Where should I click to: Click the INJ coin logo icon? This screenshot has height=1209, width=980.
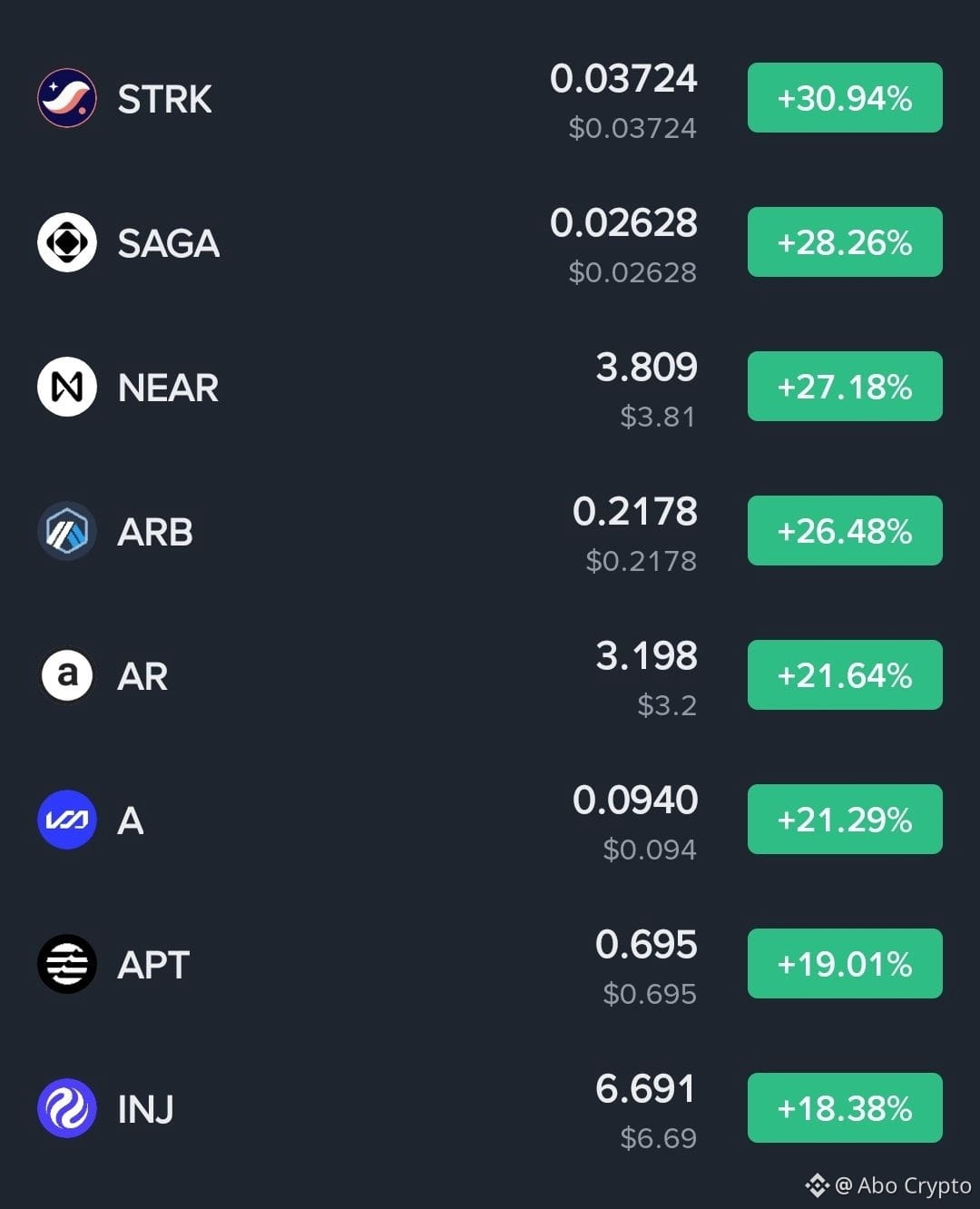pyautogui.click(x=67, y=1108)
